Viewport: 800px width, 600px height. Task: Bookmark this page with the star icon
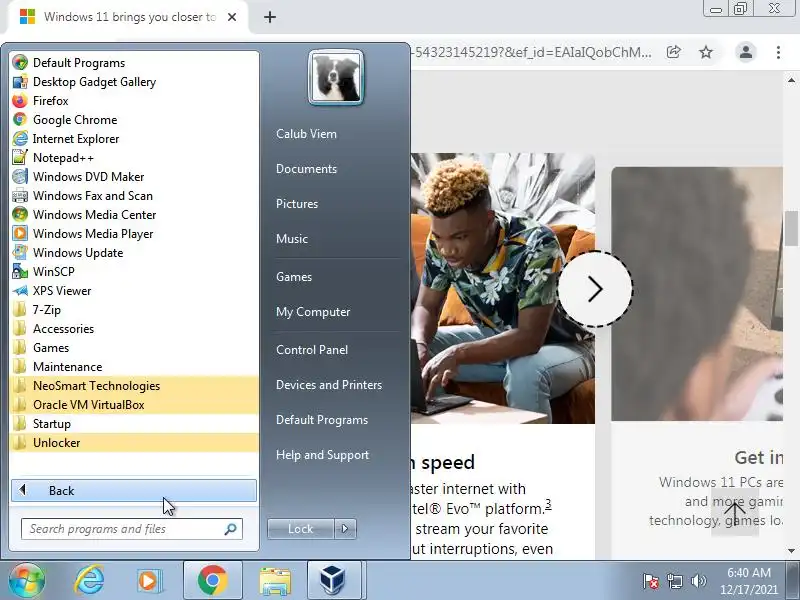click(706, 52)
